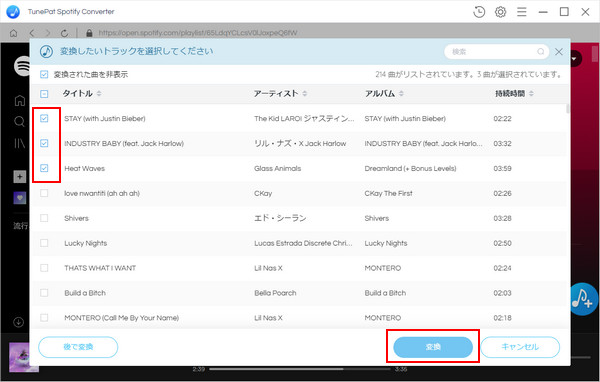Click the Heat Waves title text
The height and width of the screenshot is (382, 600).
click(x=85, y=168)
